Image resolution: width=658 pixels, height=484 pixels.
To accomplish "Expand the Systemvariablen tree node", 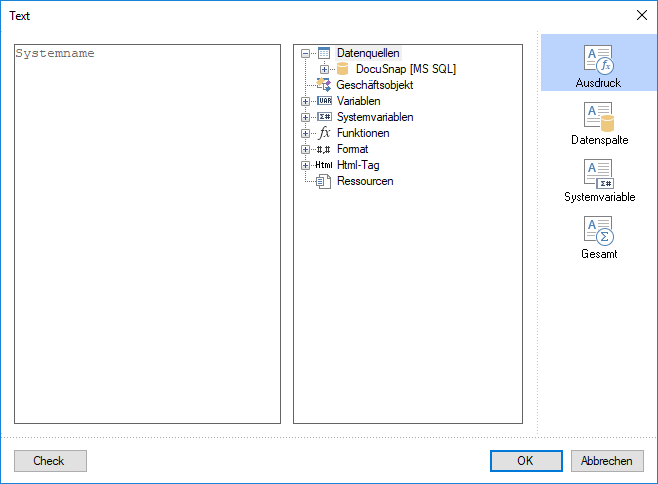I will click(x=306, y=117).
